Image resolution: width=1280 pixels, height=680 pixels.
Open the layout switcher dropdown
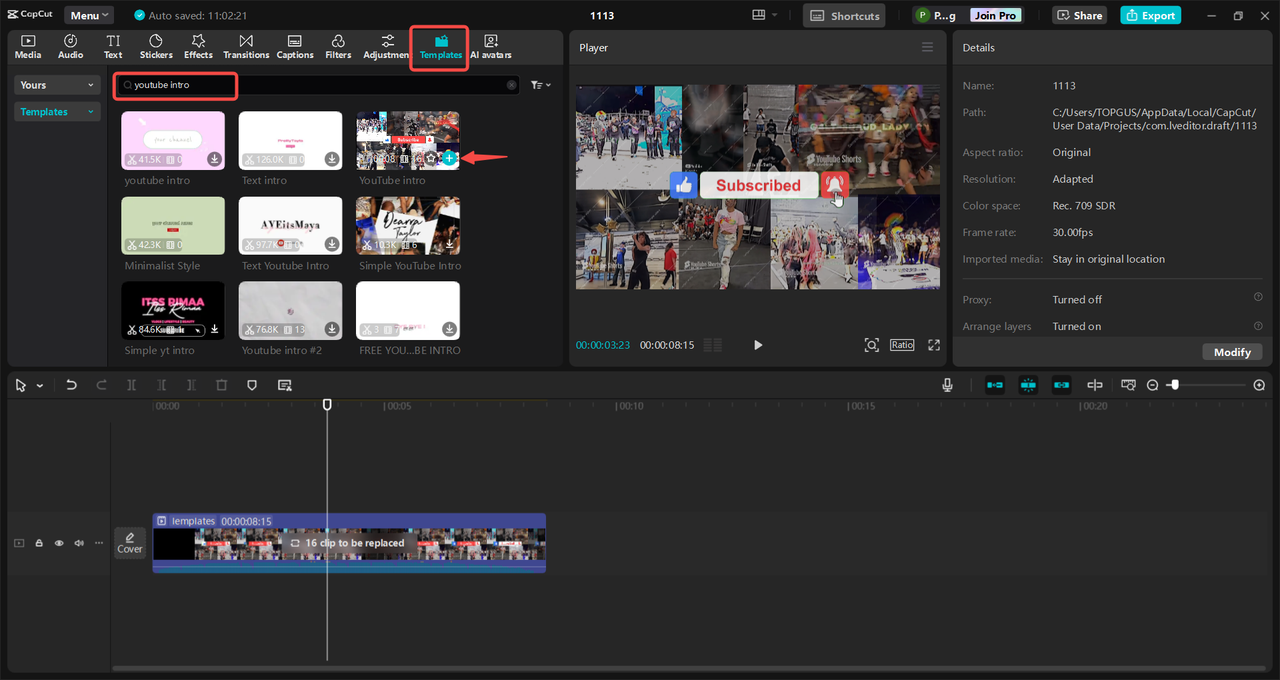(x=765, y=15)
